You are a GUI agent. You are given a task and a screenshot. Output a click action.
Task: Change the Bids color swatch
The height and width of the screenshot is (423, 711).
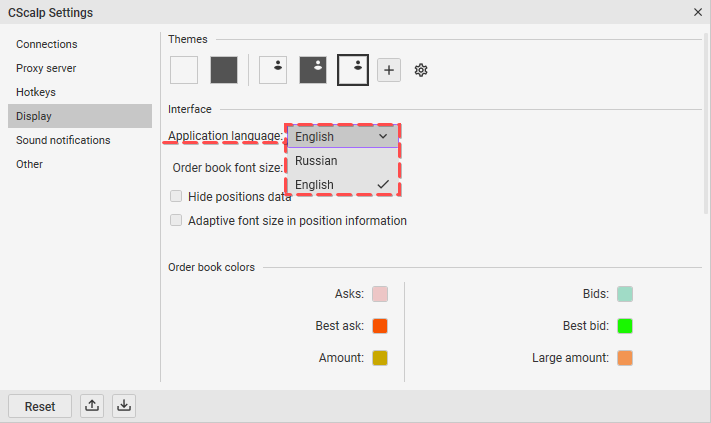click(625, 294)
